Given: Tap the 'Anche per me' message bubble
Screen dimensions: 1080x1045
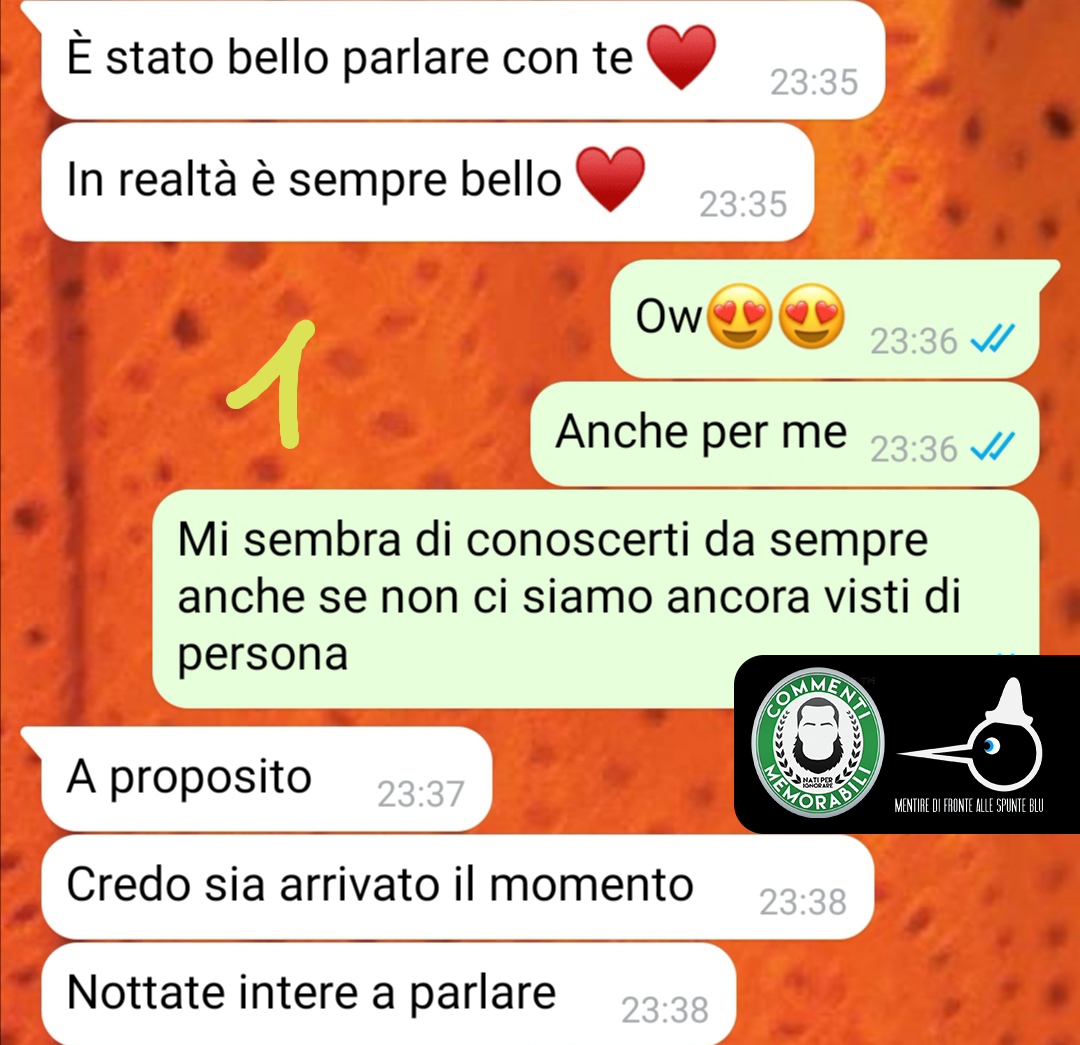Looking at the screenshot, I should (x=784, y=434).
